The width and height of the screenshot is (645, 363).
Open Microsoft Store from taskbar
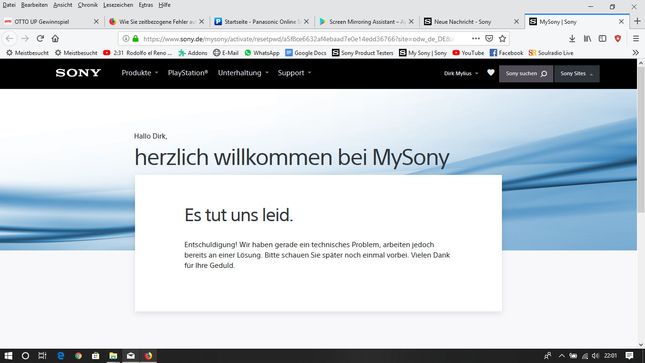tap(95, 356)
